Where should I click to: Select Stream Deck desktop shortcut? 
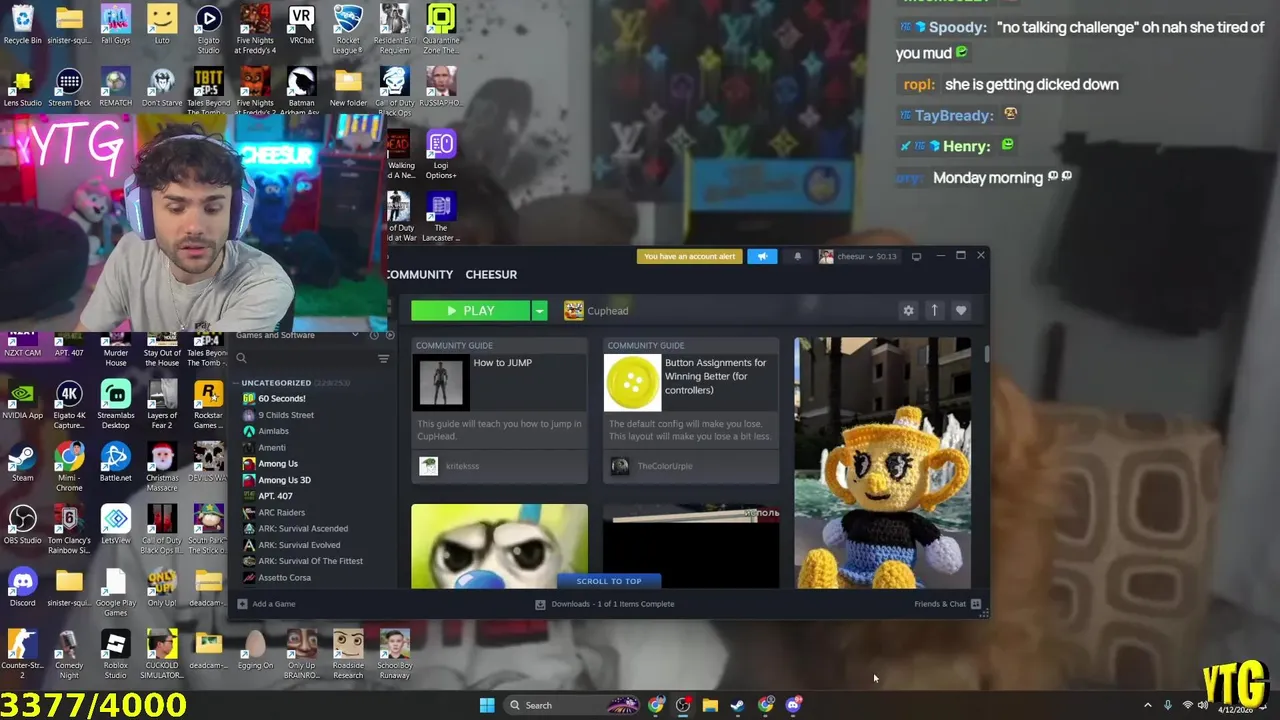pyautogui.click(x=69, y=88)
